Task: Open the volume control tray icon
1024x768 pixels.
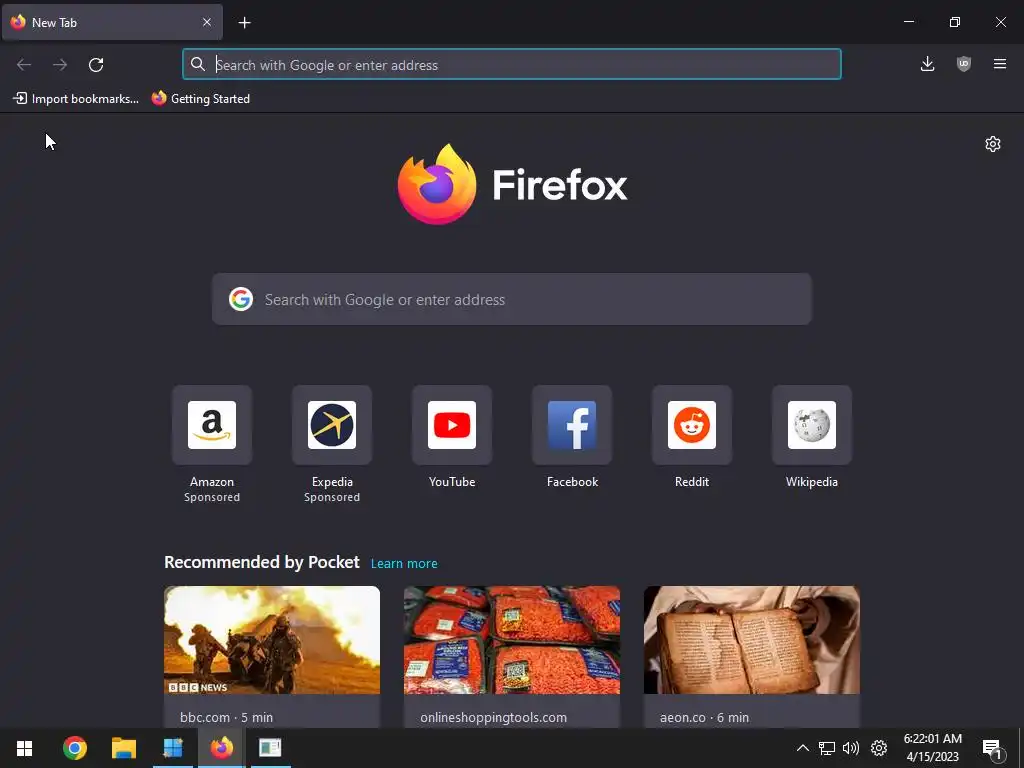Action: 851,748
